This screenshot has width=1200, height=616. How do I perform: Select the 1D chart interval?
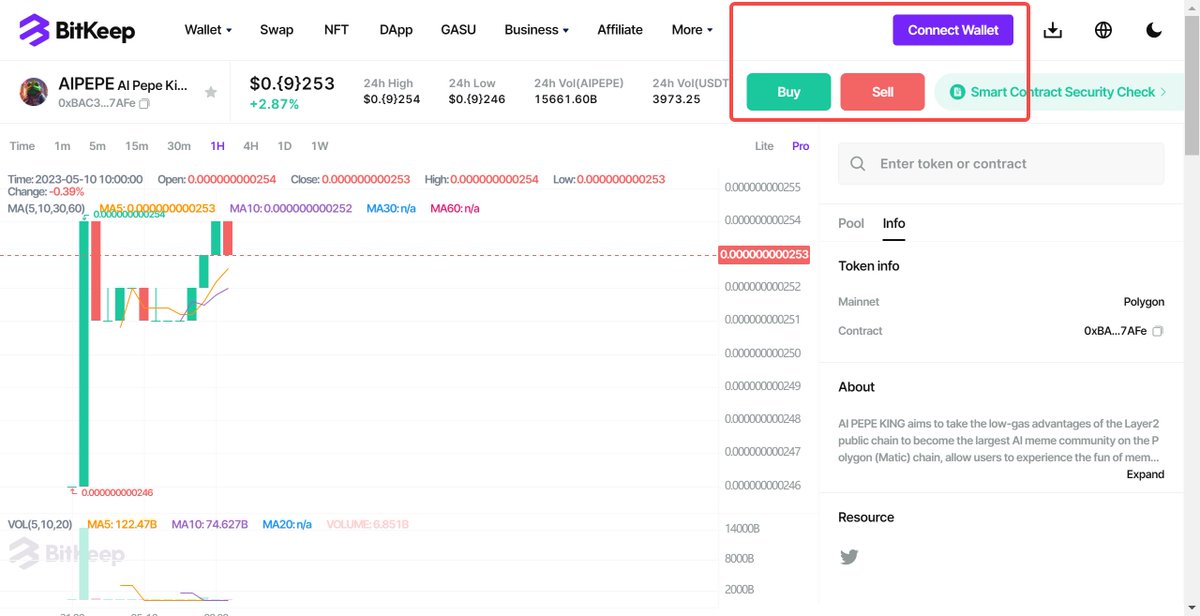coord(284,146)
